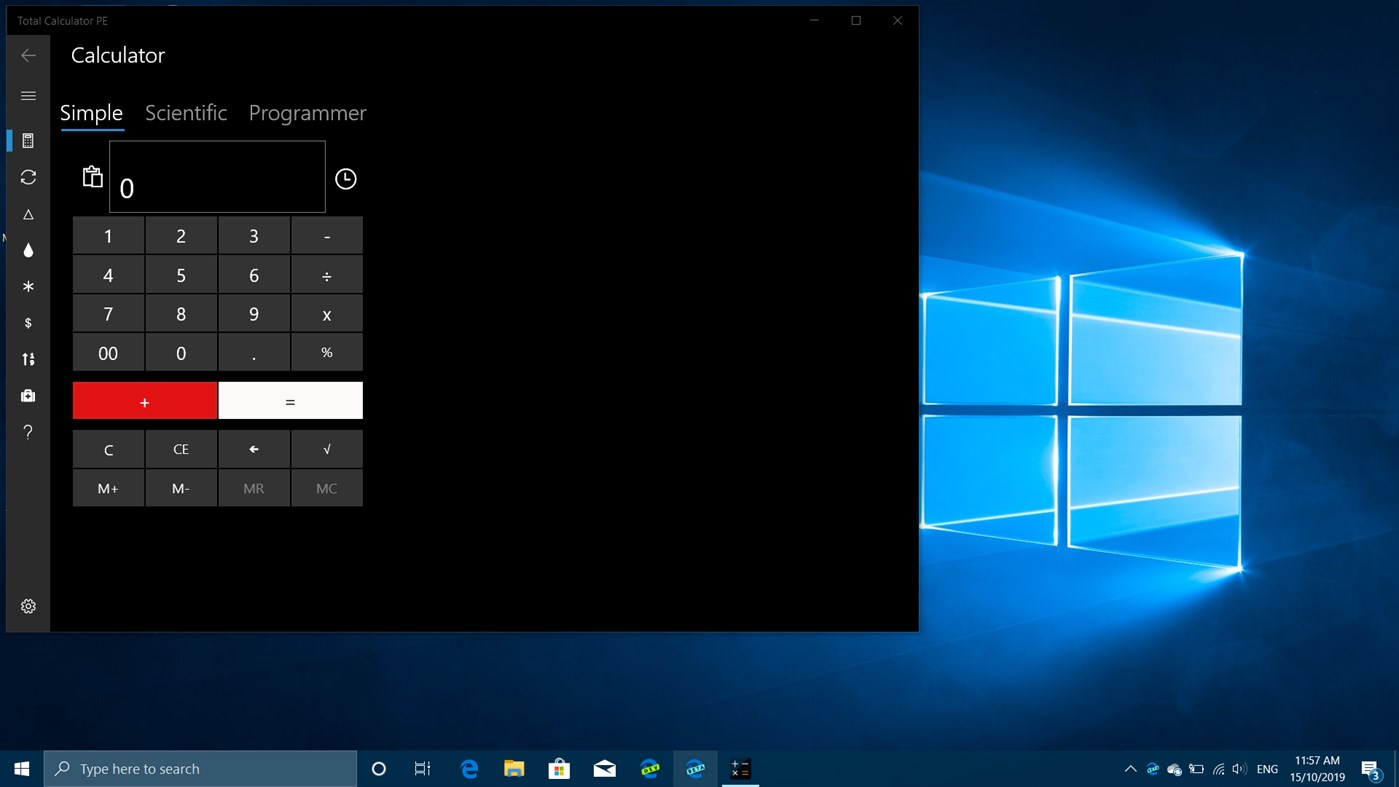The height and width of the screenshot is (787, 1399).
Task: Click the up-down arrows sidebar icon
Action: pos(27,359)
